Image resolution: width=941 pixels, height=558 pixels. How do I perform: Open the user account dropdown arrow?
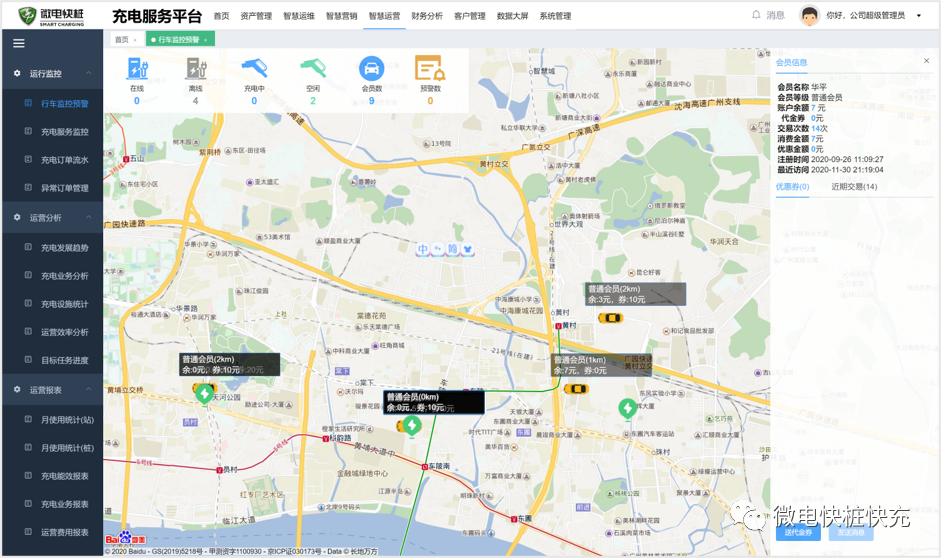pyautogui.click(x=918, y=16)
